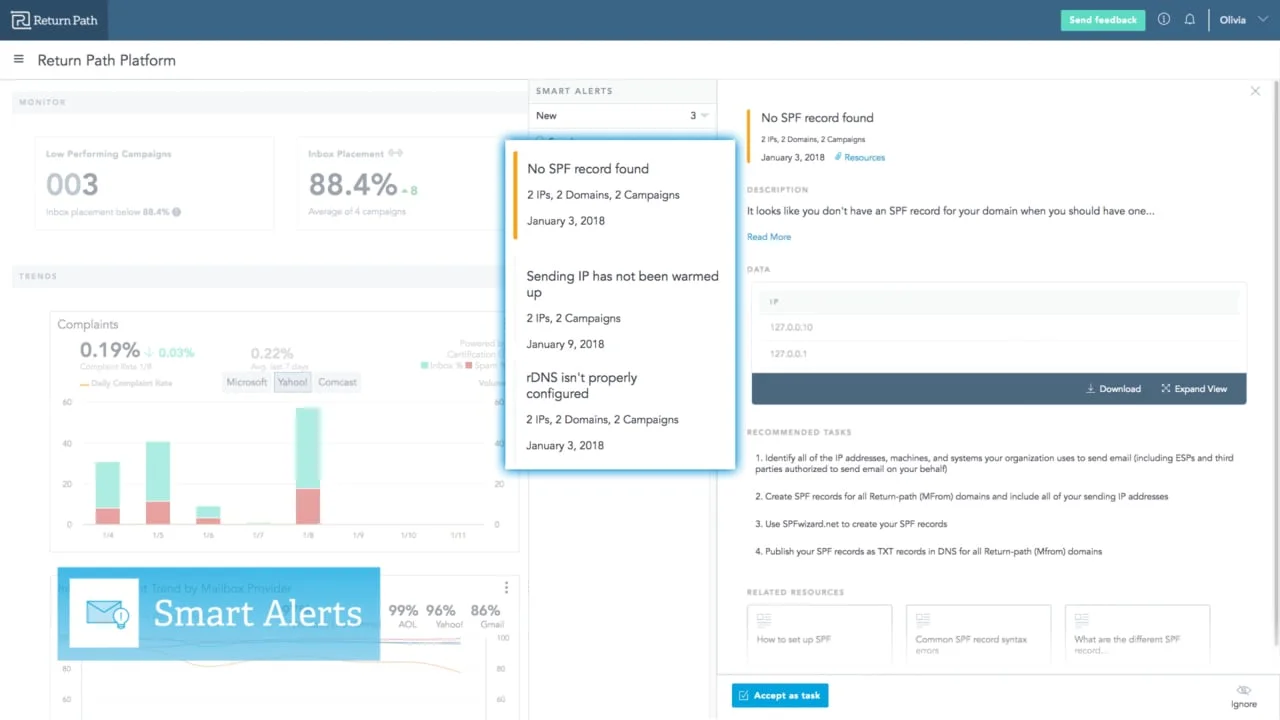Switch complaints chart to Microsoft
The image size is (1280, 720).
tap(247, 382)
